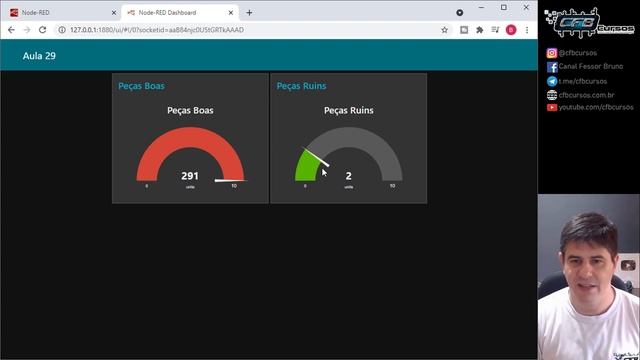Click the CFB Cursos logo
Viewport: 640px width, 360px height.
(x=589, y=23)
